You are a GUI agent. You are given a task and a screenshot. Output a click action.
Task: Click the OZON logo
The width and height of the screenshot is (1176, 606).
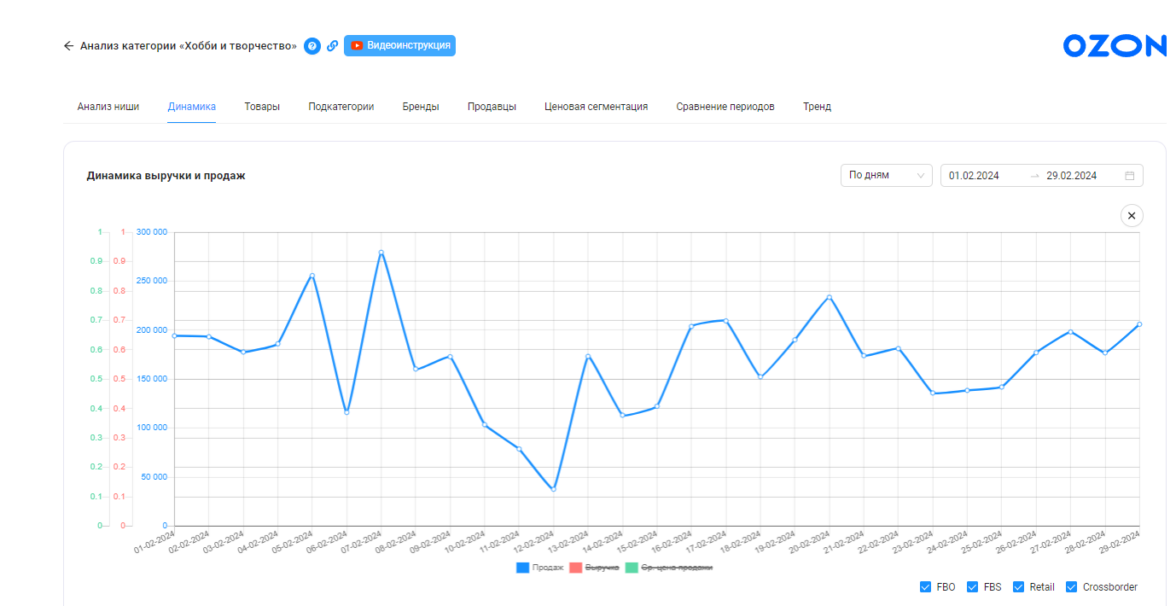pyautogui.click(x=1114, y=46)
